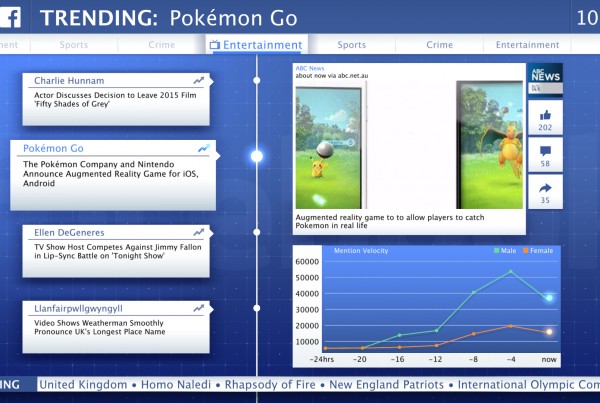
Task: Click 'Augmented reality game' post caption
Action: pos(390,221)
